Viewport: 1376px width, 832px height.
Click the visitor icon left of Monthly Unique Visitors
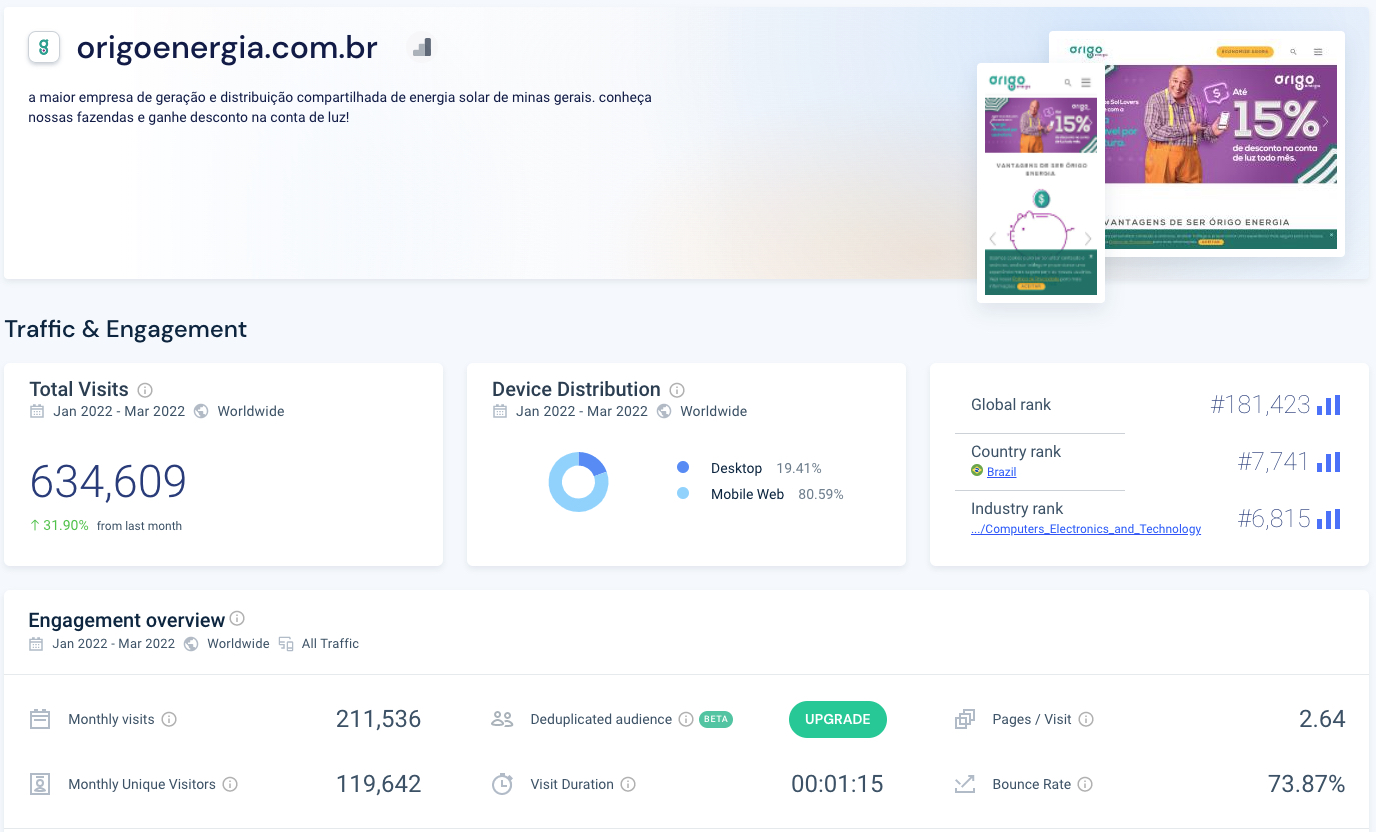pos(40,784)
